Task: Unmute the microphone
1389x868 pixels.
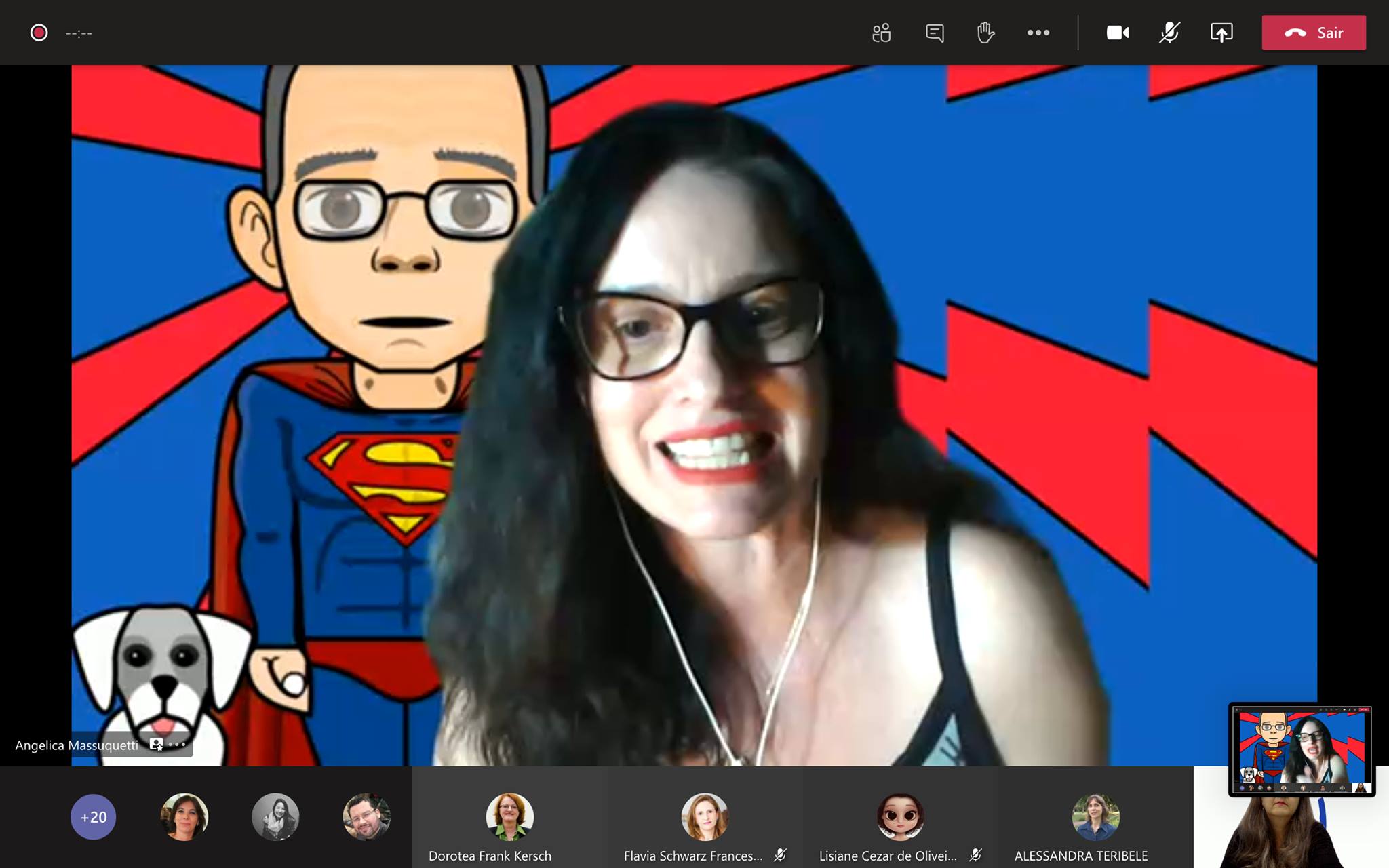Action: (x=1169, y=33)
